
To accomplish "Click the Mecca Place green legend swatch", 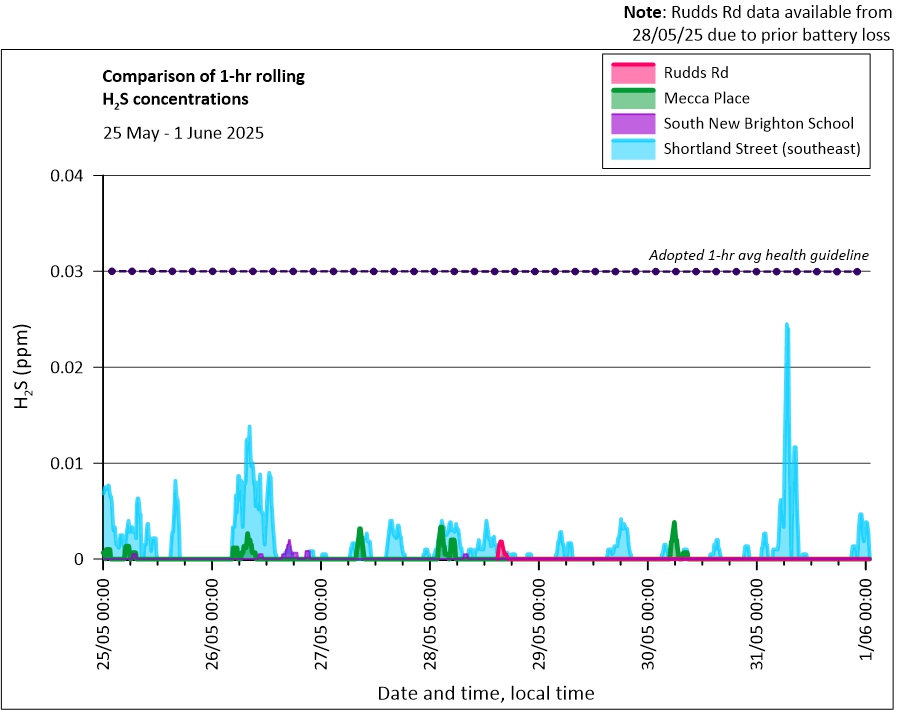I will click(x=633, y=99).
